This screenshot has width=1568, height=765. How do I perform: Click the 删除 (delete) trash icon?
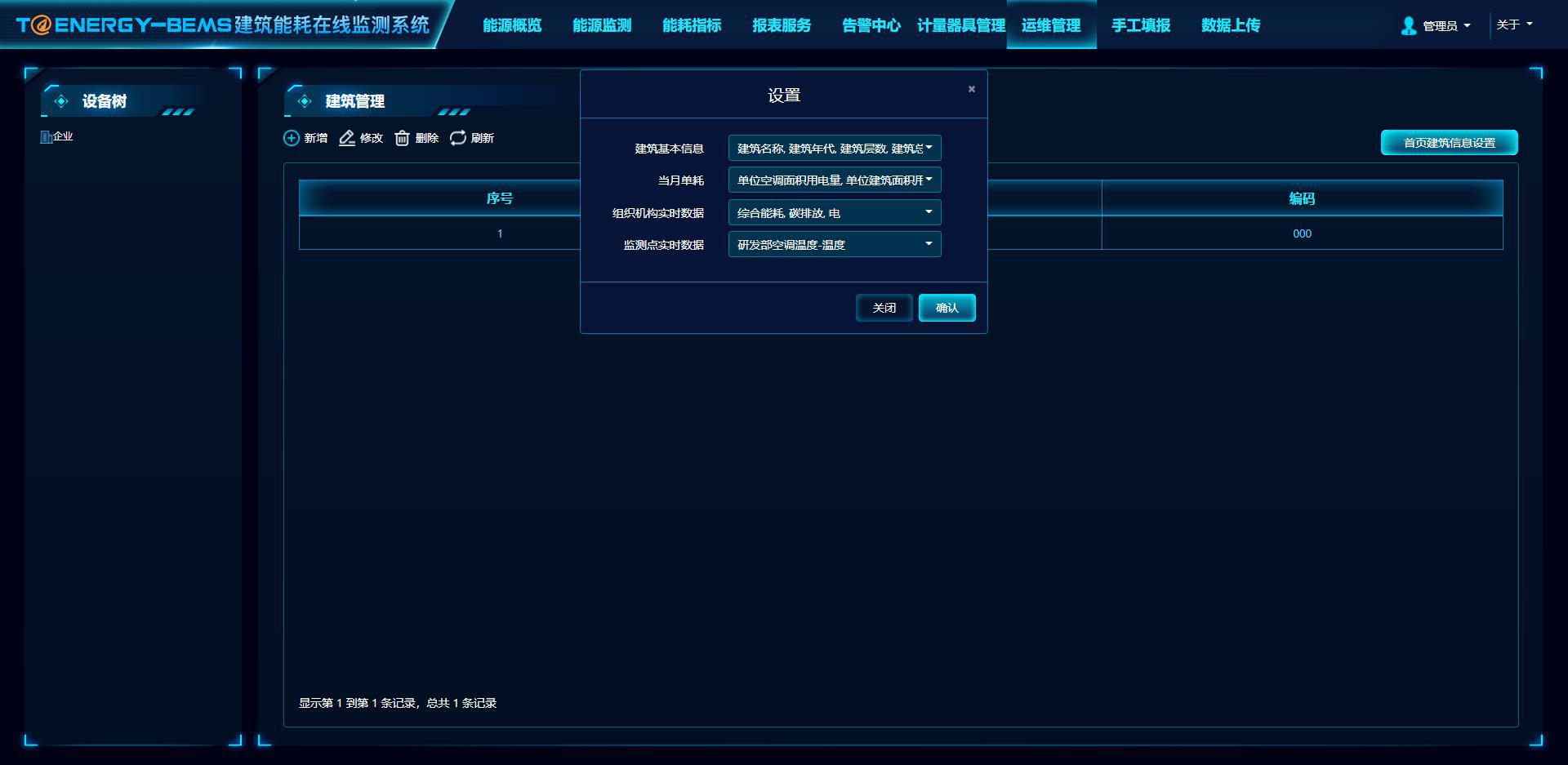click(402, 138)
